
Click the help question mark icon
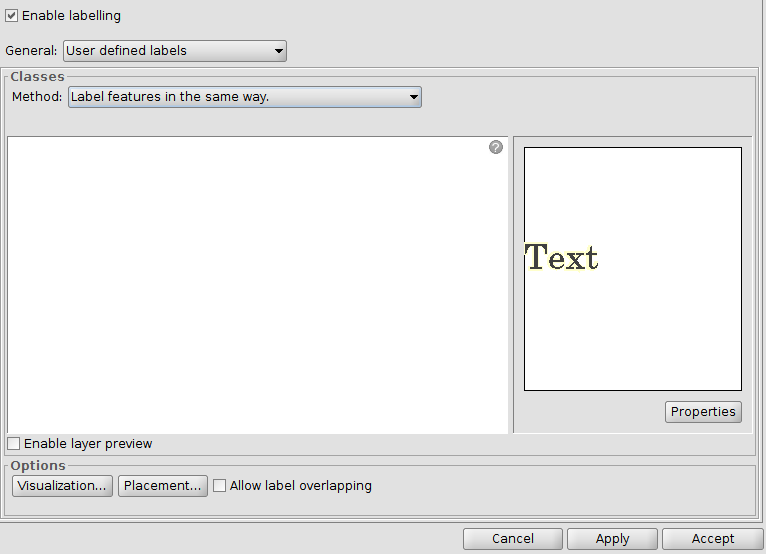(x=496, y=147)
